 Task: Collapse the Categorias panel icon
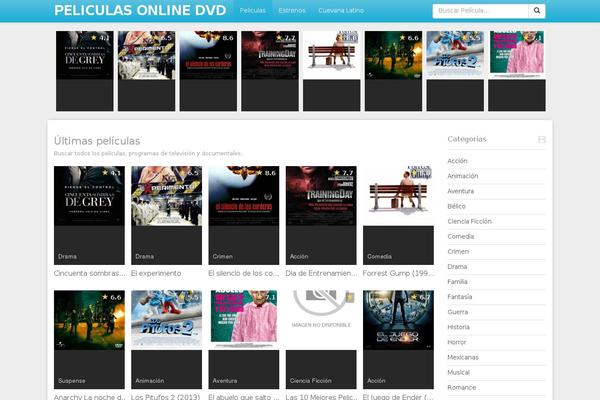click(541, 139)
